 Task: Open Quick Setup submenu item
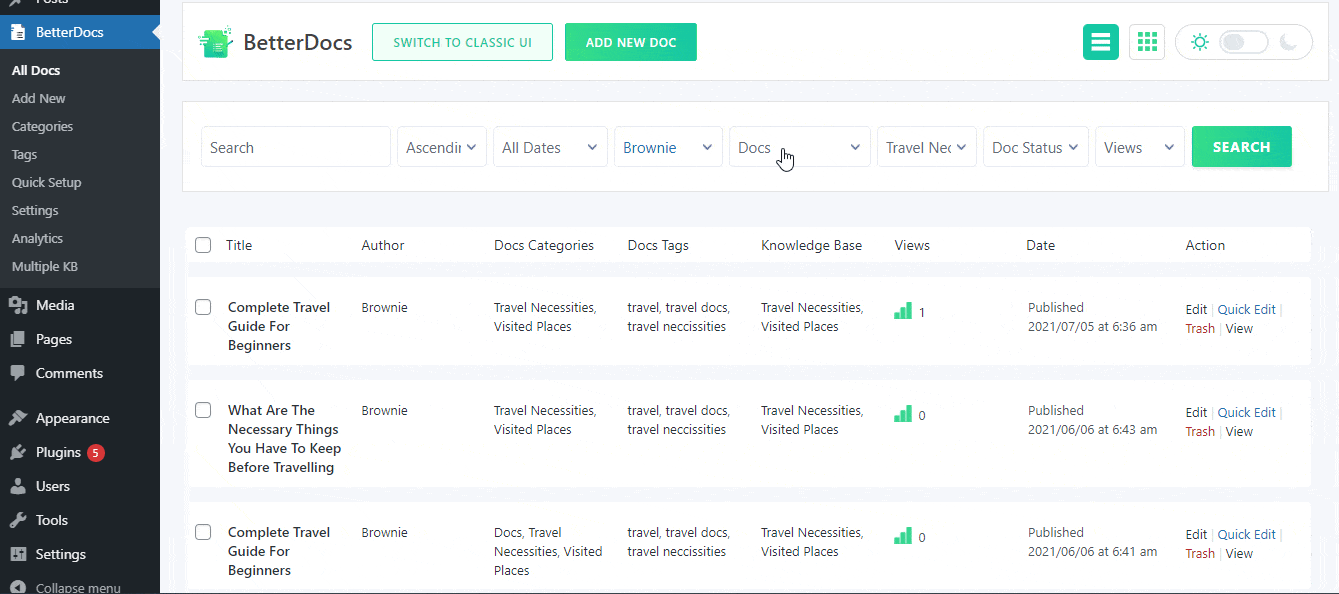[46, 182]
